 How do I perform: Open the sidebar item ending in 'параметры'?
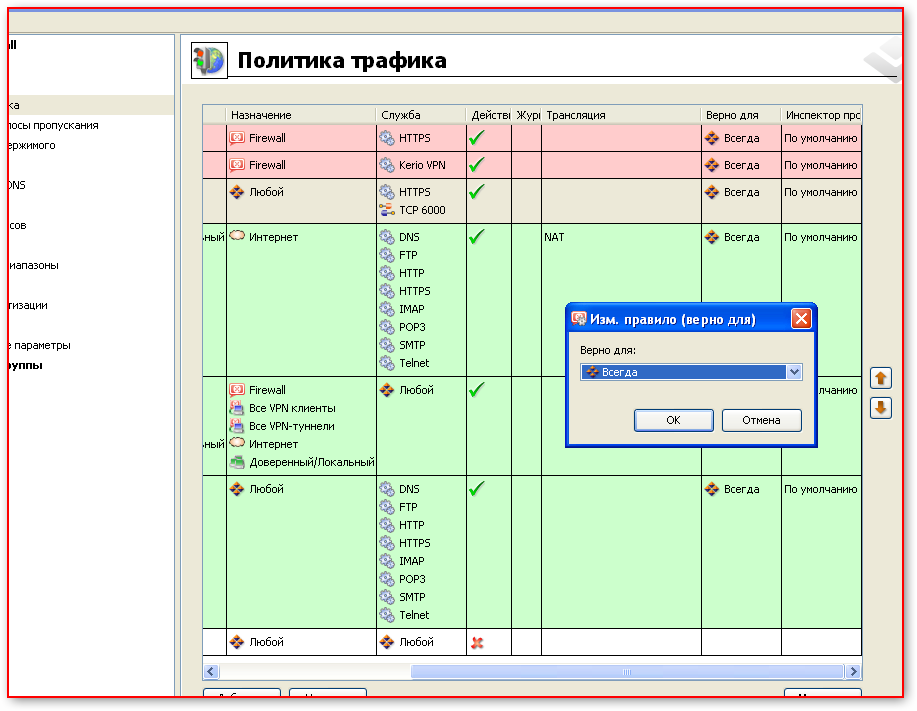(x=40, y=345)
